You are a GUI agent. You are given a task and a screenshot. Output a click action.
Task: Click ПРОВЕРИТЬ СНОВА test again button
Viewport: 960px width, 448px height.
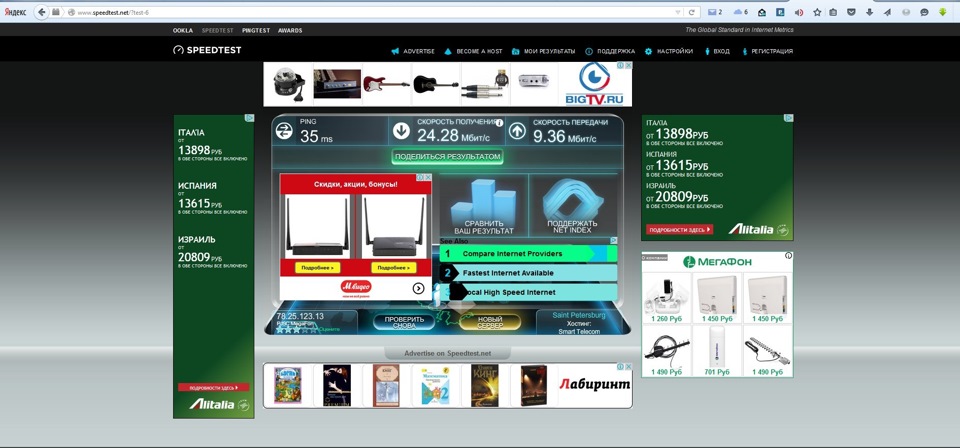point(404,322)
